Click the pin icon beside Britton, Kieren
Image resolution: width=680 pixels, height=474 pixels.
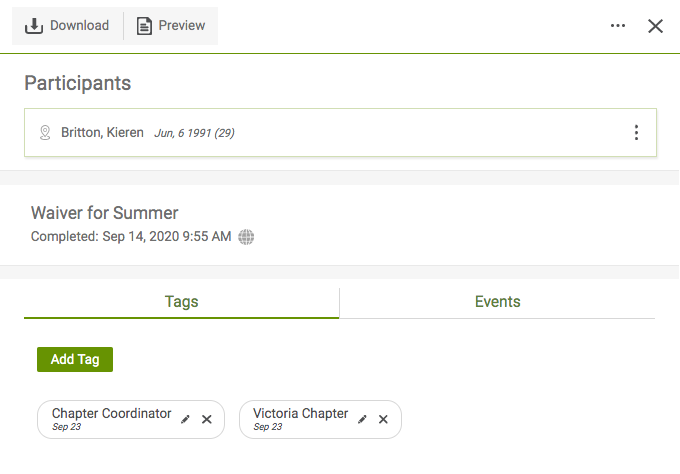(x=44, y=132)
